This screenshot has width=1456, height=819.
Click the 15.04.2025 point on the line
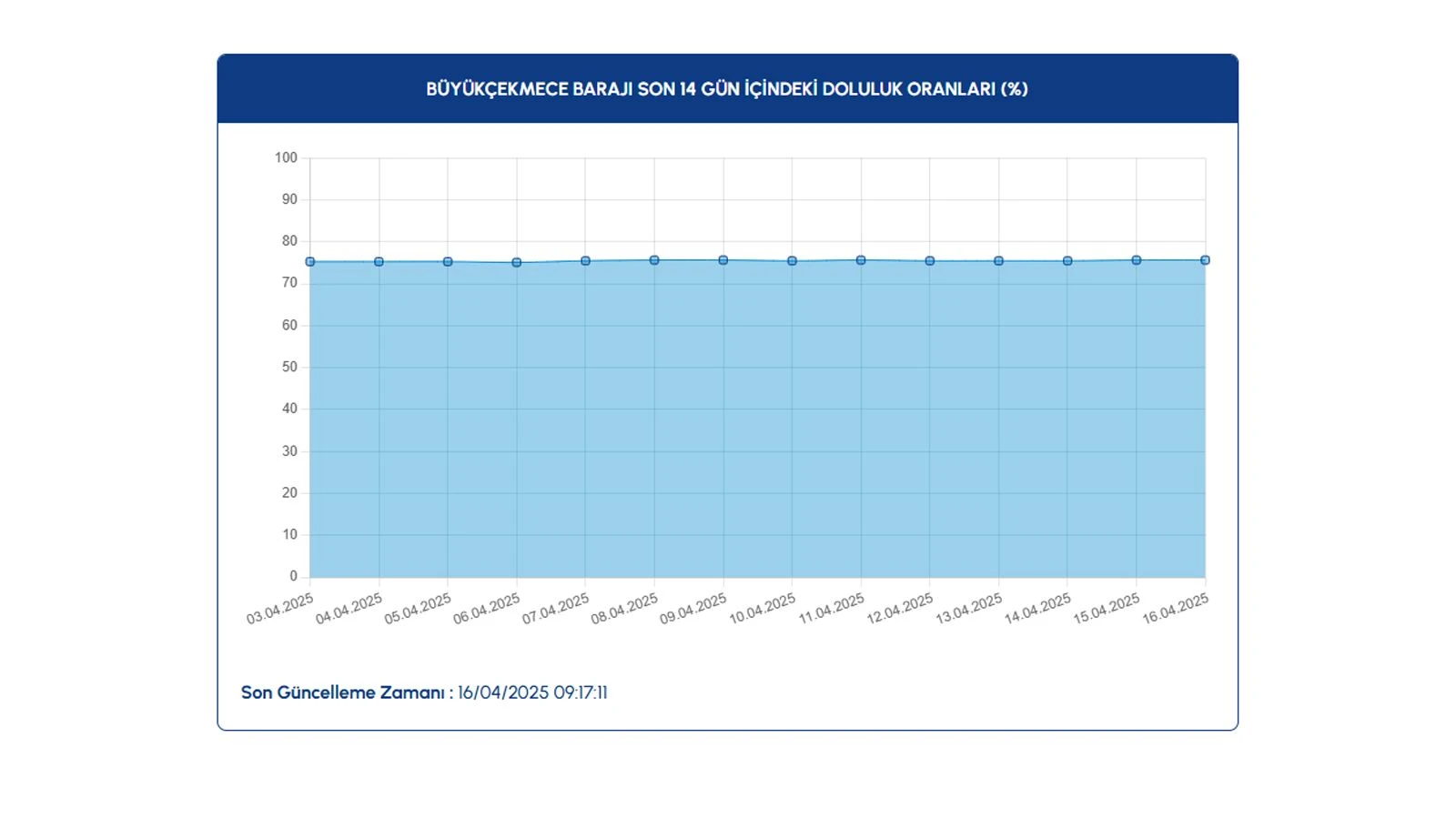coord(1137,260)
